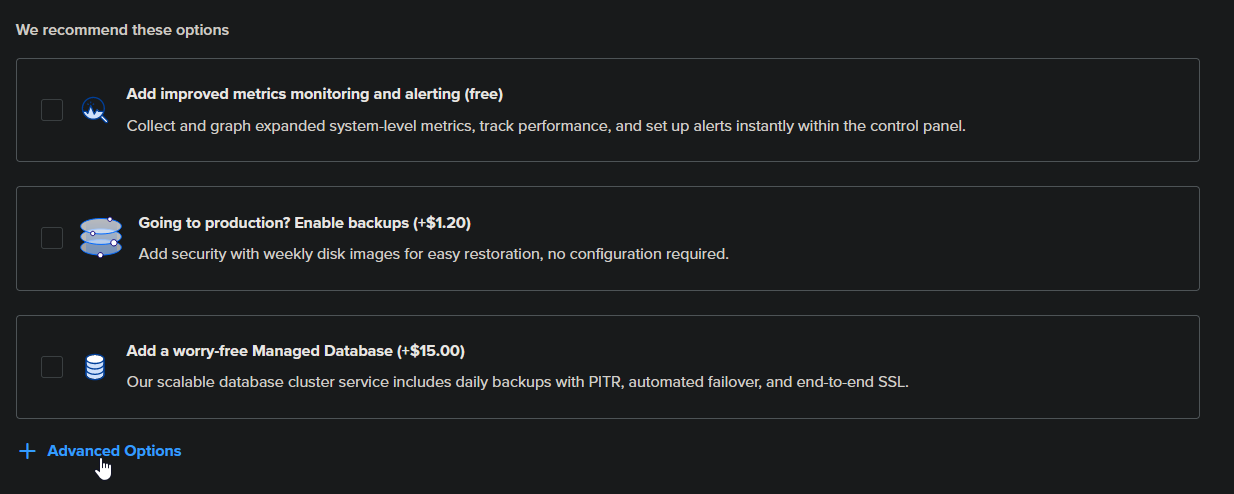Click the metrics description about system-level alerts

[545, 126]
